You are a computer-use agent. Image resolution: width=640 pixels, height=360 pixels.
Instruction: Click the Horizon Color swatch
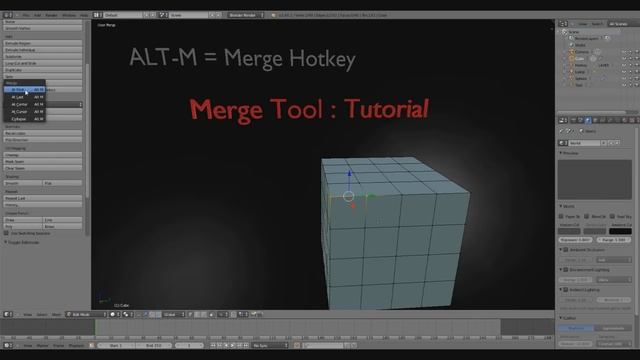(x=569, y=231)
